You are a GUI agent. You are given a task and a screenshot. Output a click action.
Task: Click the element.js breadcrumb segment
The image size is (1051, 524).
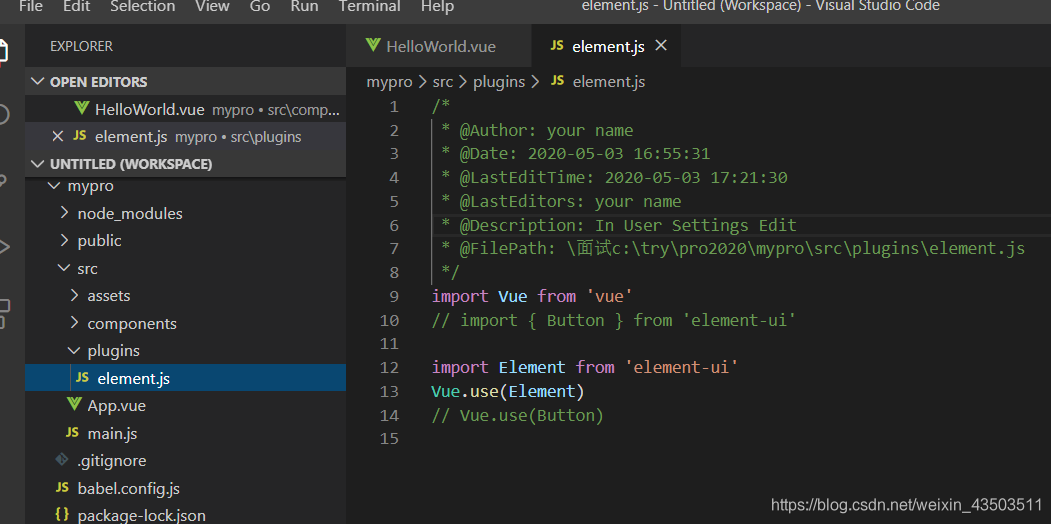609,82
